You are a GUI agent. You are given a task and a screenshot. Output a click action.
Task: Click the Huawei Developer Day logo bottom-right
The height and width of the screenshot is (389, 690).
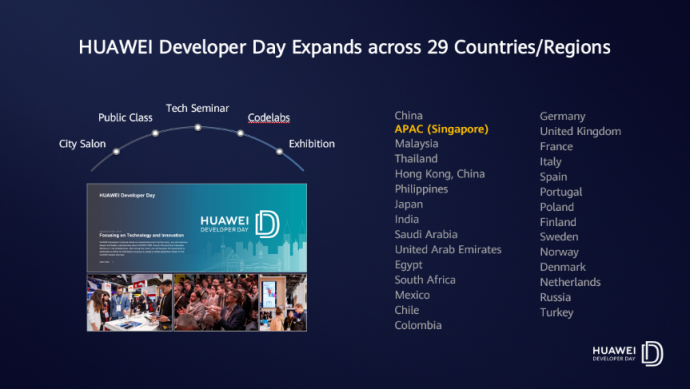click(x=628, y=353)
